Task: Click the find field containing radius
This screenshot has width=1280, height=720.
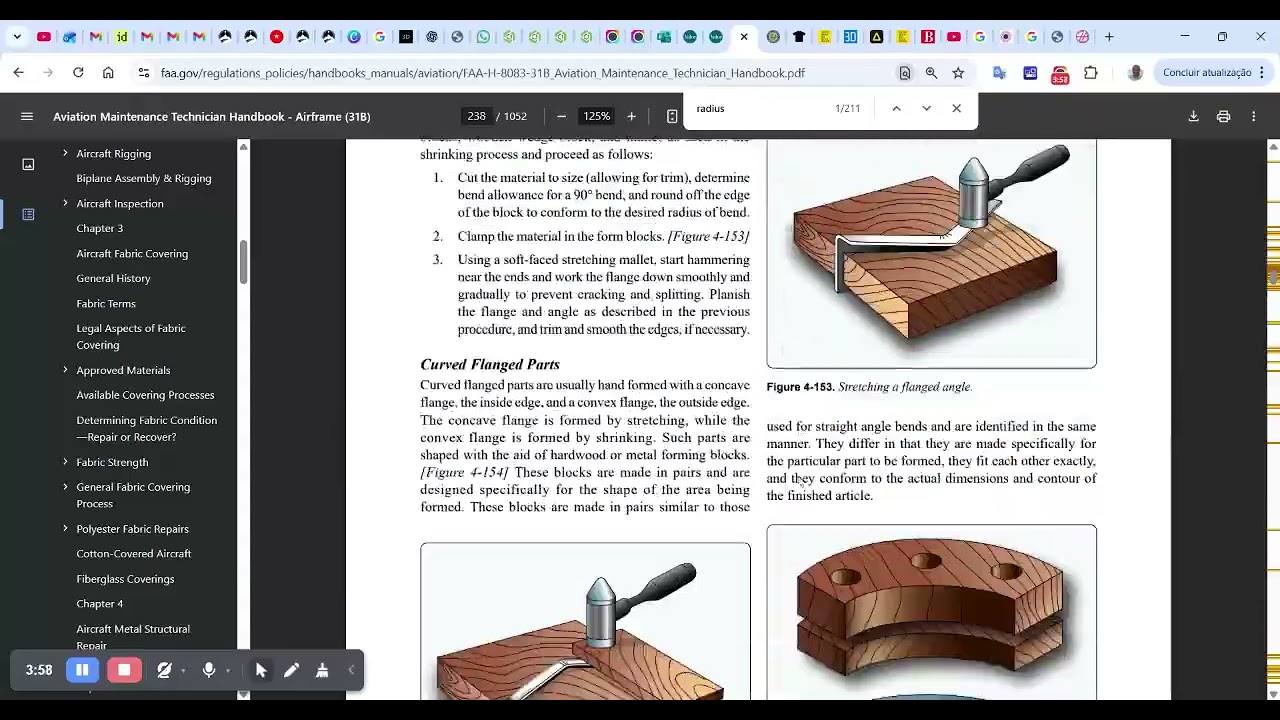Action: (760, 108)
